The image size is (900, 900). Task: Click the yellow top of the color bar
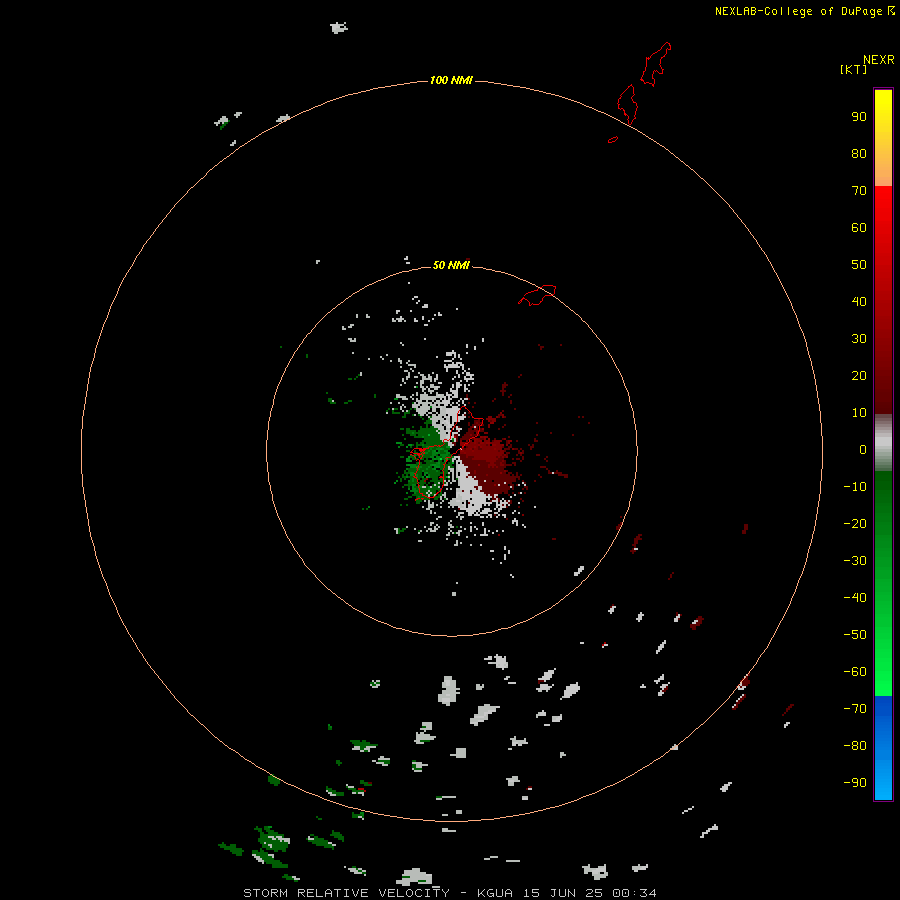click(x=883, y=109)
